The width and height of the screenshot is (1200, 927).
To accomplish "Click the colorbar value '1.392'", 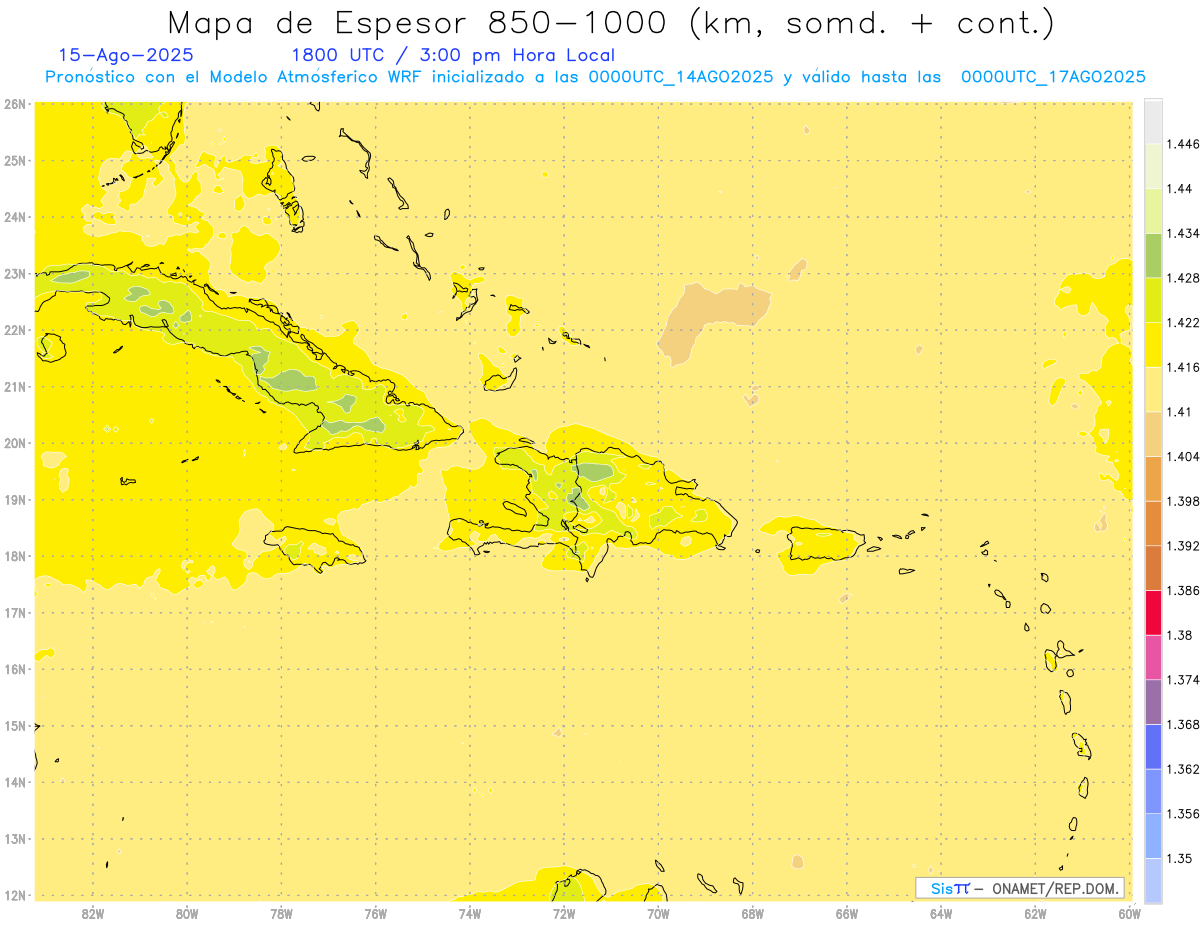I will tap(1183, 546).
